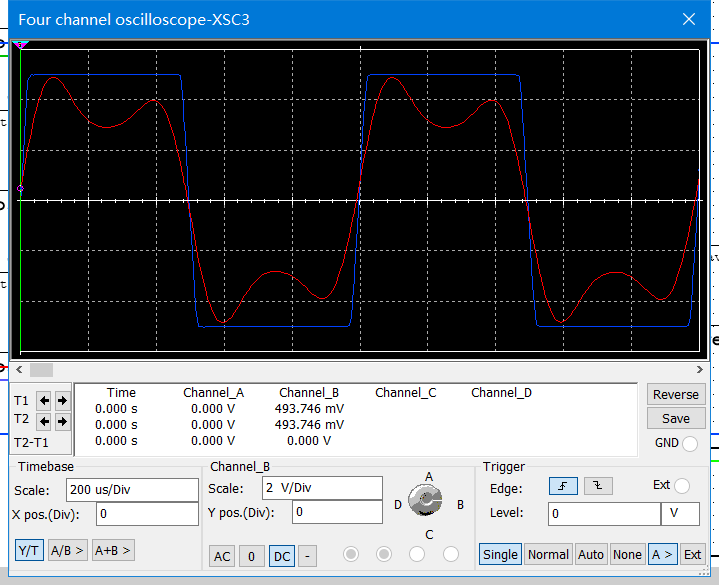Viewport: 719px width, 585px height.
Task: Switch to Y/T display mode
Action: pyautogui.click(x=29, y=550)
